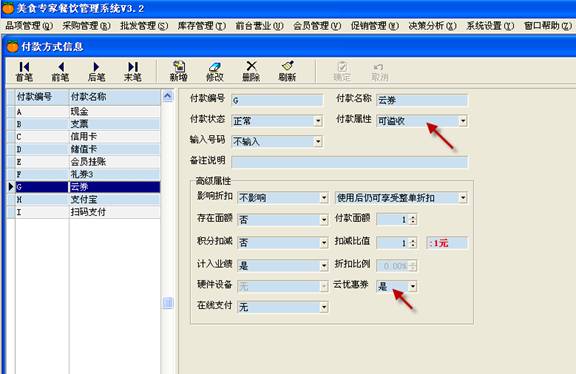
Task: Click the list scrollbar thumb
Action: pyautogui.click(x=168, y=303)
